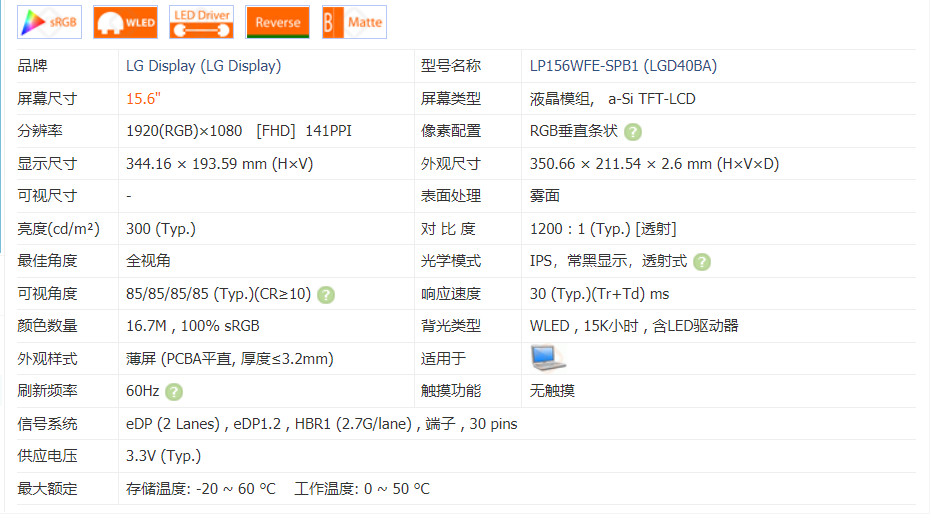Click the 最佳角度 row label
Image resolution: width=931 pixels, height=524 pixels.
coord(47,261)
